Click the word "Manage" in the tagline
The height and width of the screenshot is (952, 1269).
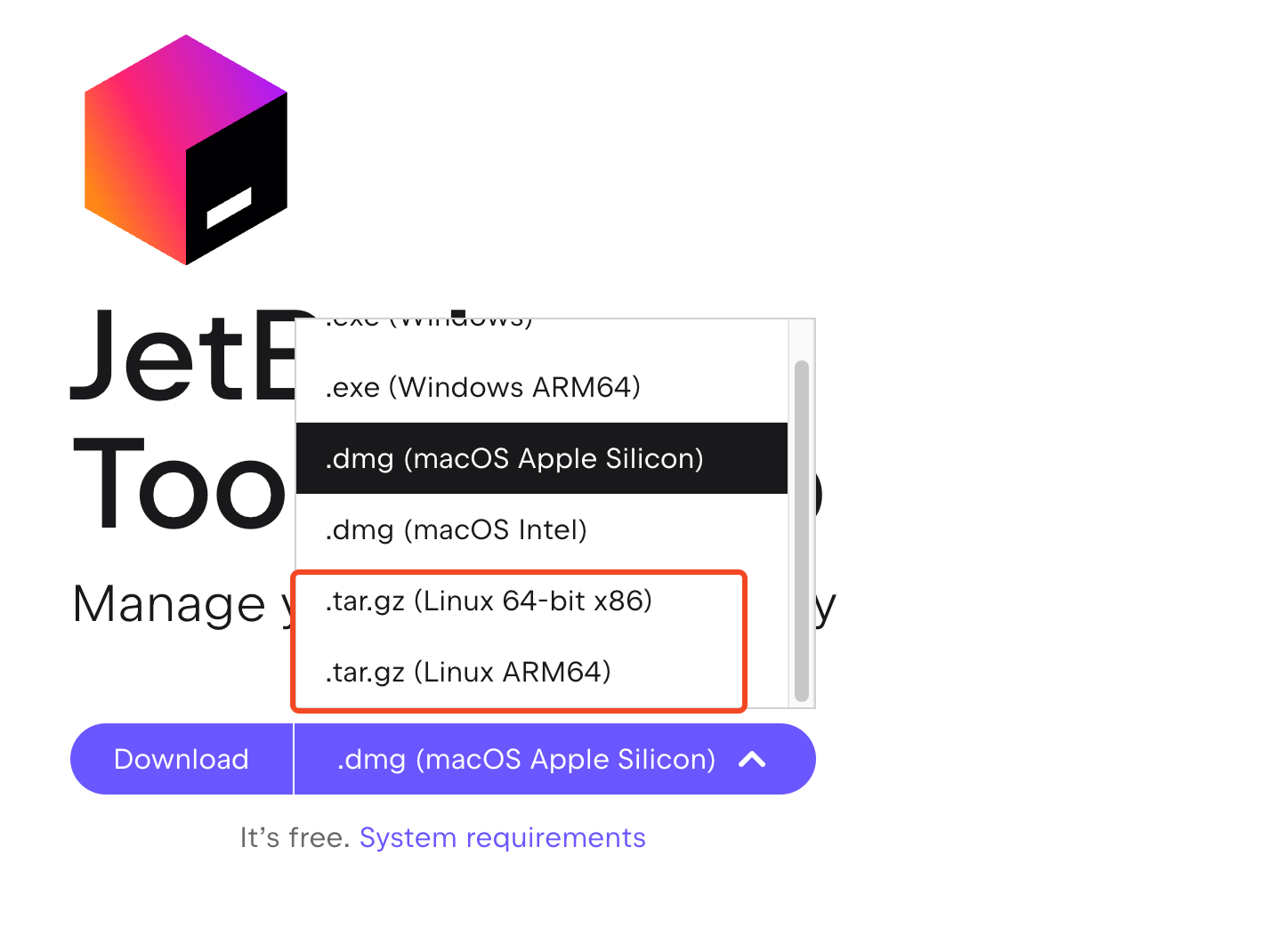tap(169, 605)
